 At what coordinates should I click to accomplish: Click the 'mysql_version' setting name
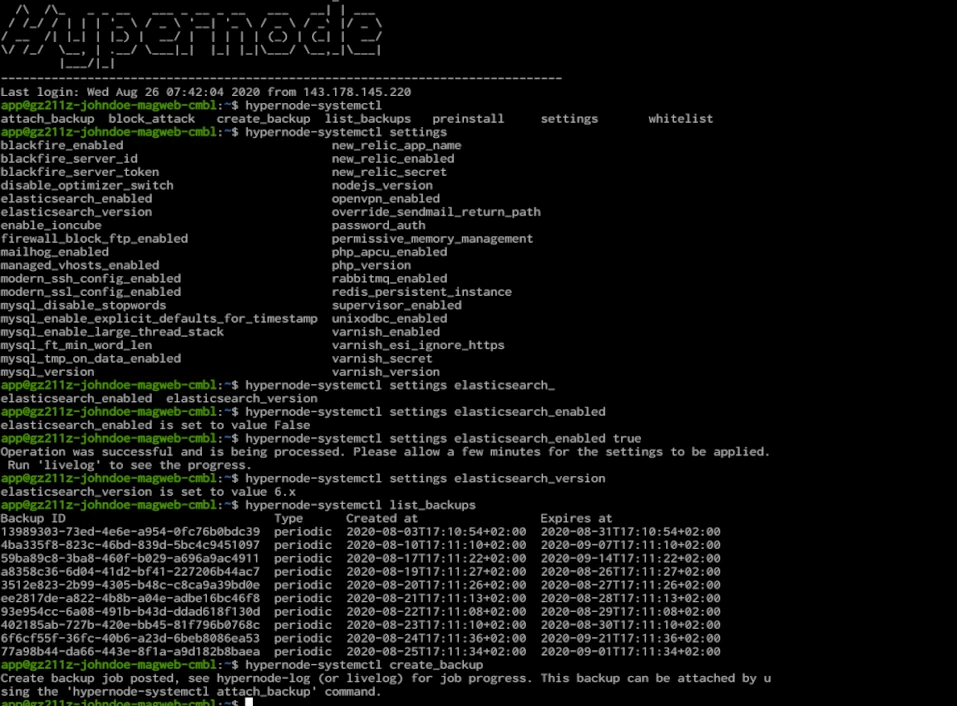click(x=47, y=372)
